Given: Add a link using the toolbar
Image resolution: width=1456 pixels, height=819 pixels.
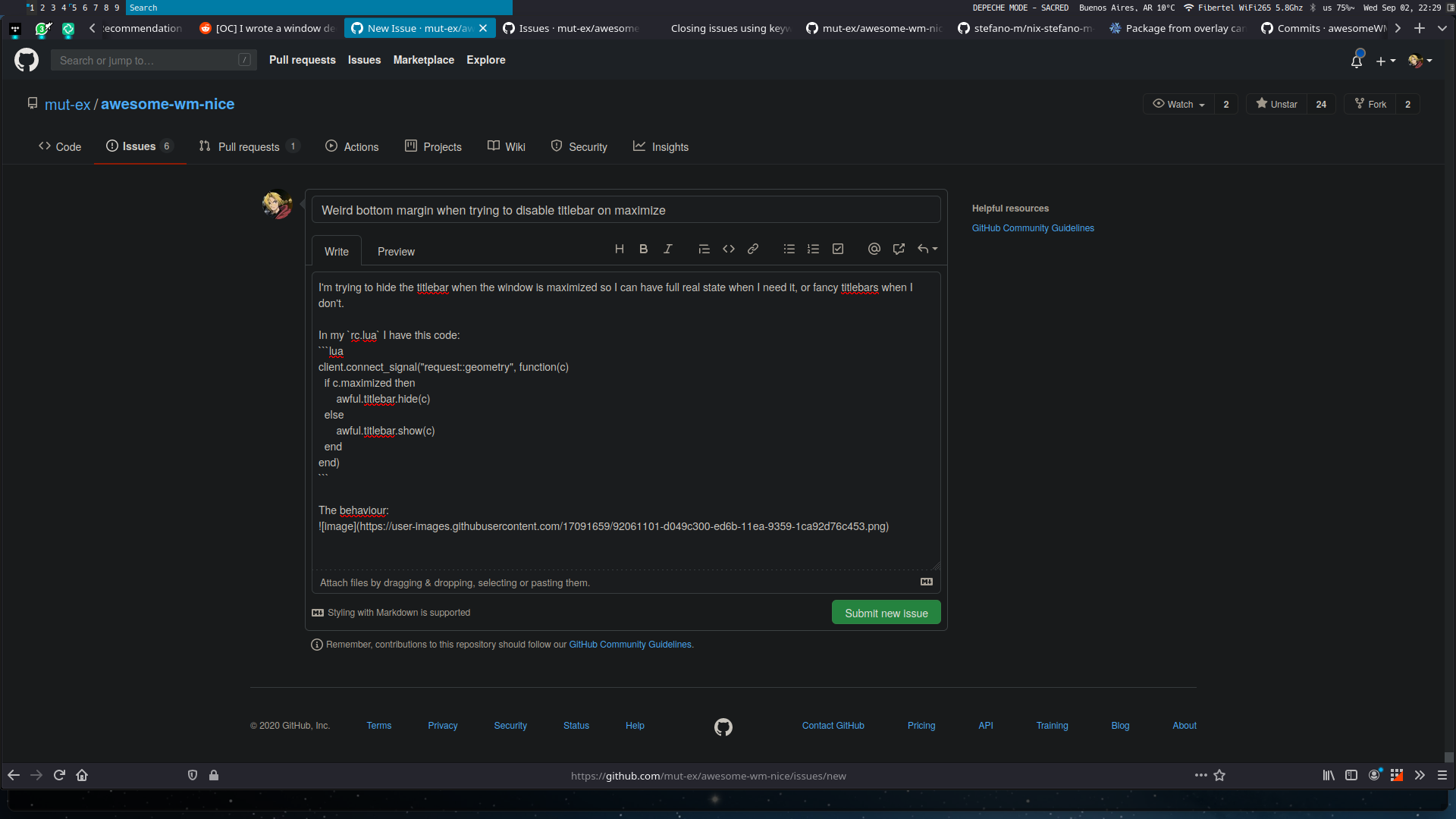Looking at the screenshot, I should (753, 249).
